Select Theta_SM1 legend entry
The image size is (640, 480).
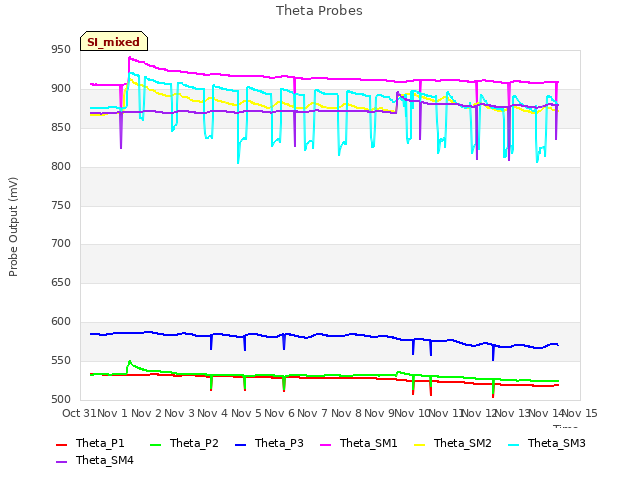coord(359,443)
